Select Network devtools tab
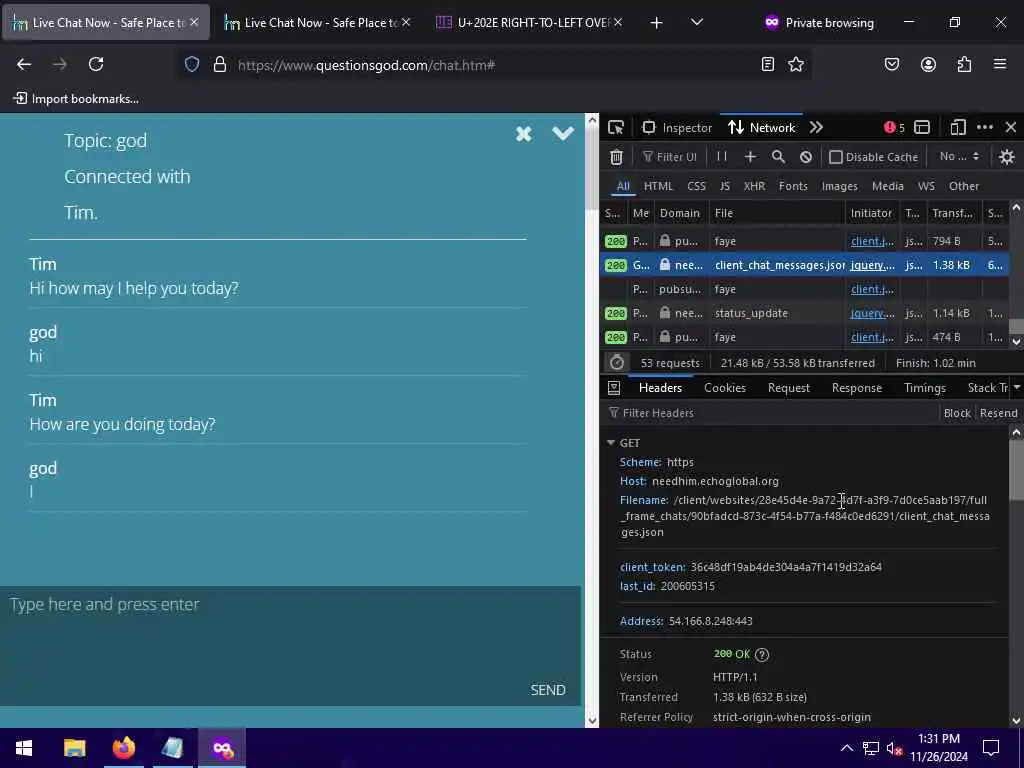 [761, 127]
